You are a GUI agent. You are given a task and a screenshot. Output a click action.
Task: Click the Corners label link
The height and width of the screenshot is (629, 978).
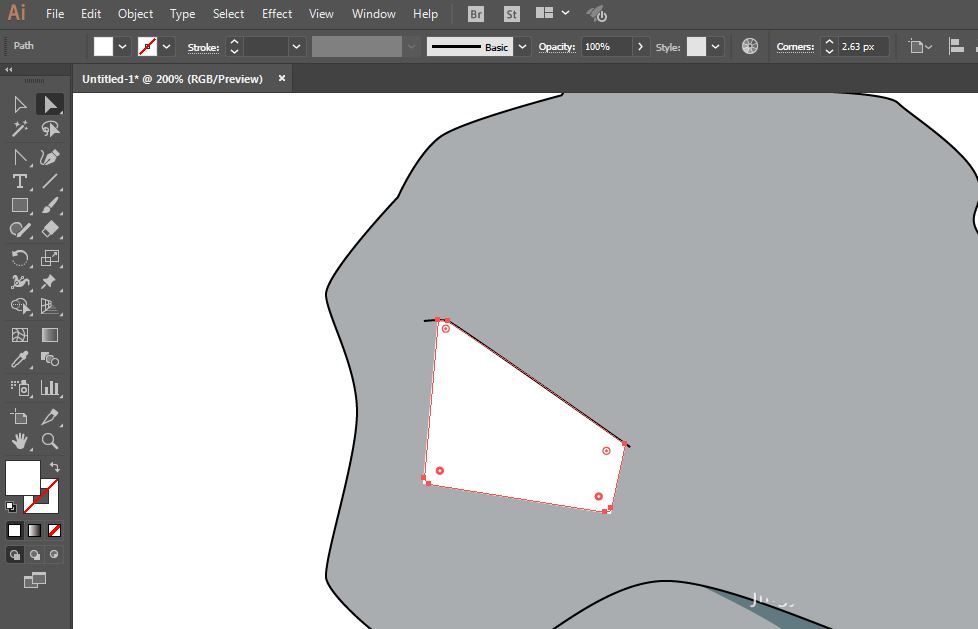point(795,47)
